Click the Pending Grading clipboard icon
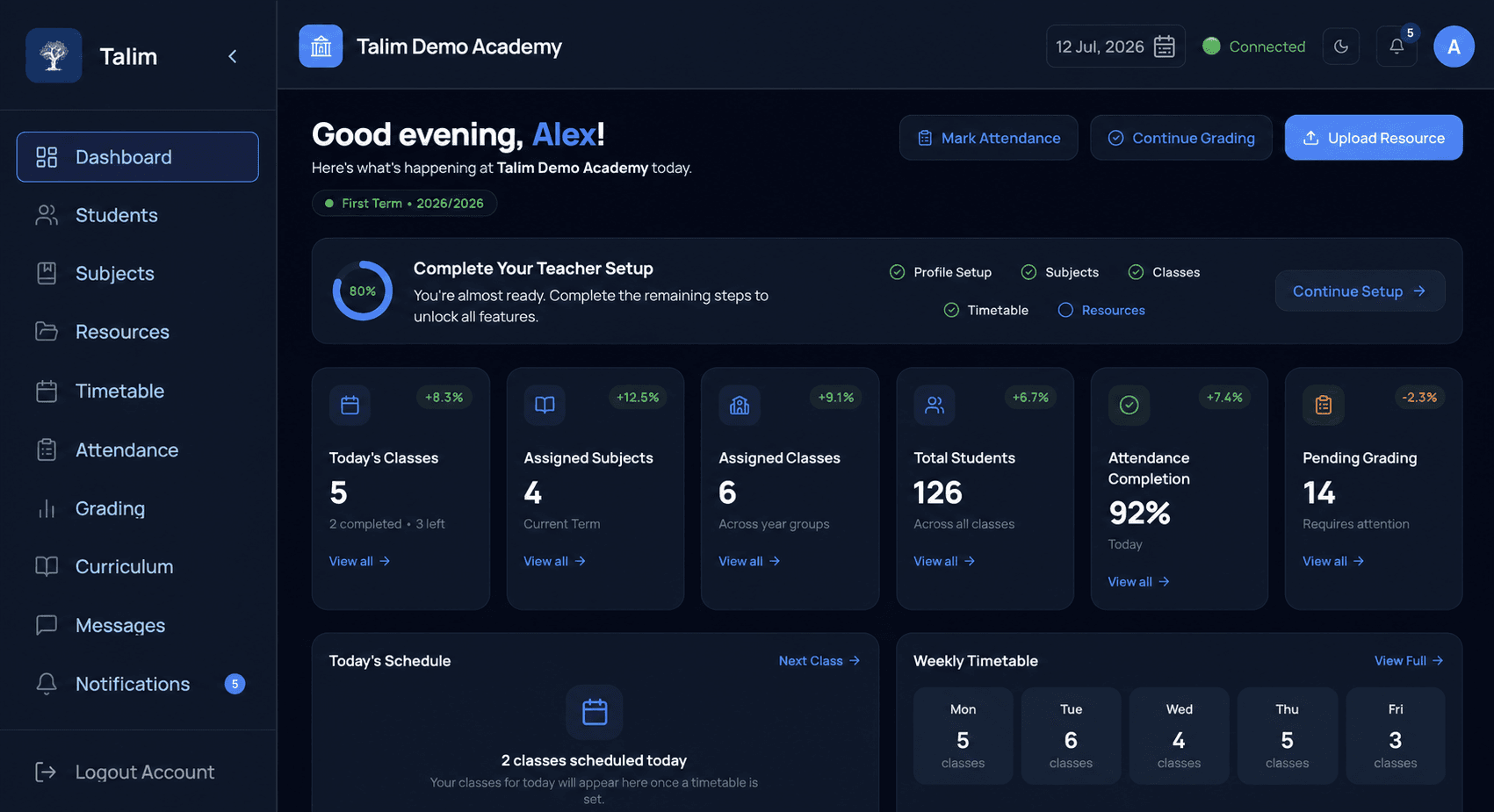Image resolution: width=1494 pixels, height=812 pixels. (x=1324, y=405)
